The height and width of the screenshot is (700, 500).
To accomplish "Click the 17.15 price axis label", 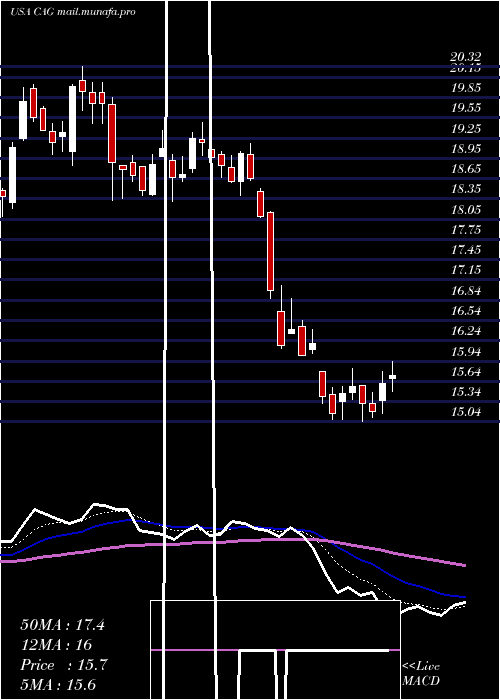I will pyautogui.click(x=466, y=270).
